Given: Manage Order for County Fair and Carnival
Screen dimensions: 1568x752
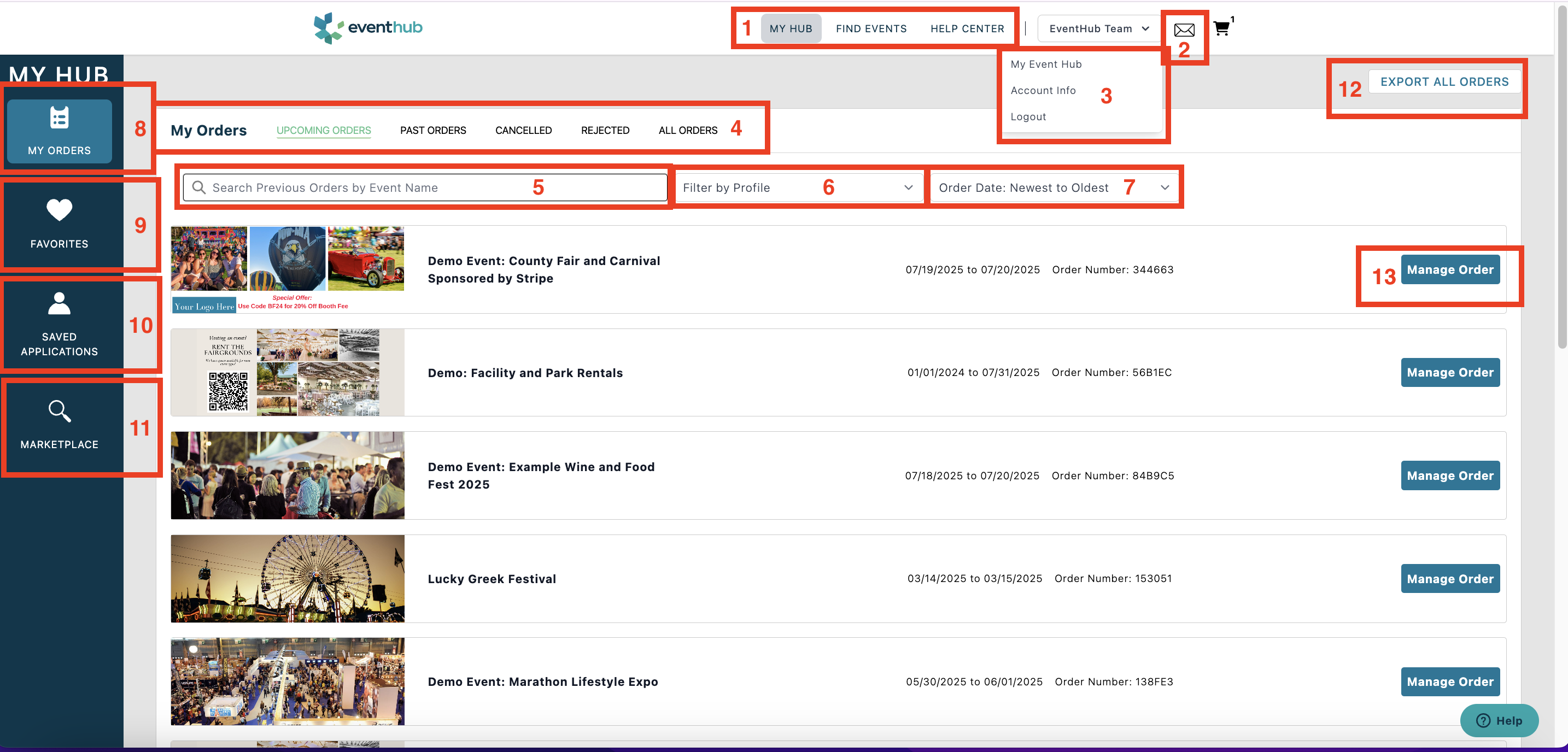Looking at the screenshot, I should pos(1450,269).
